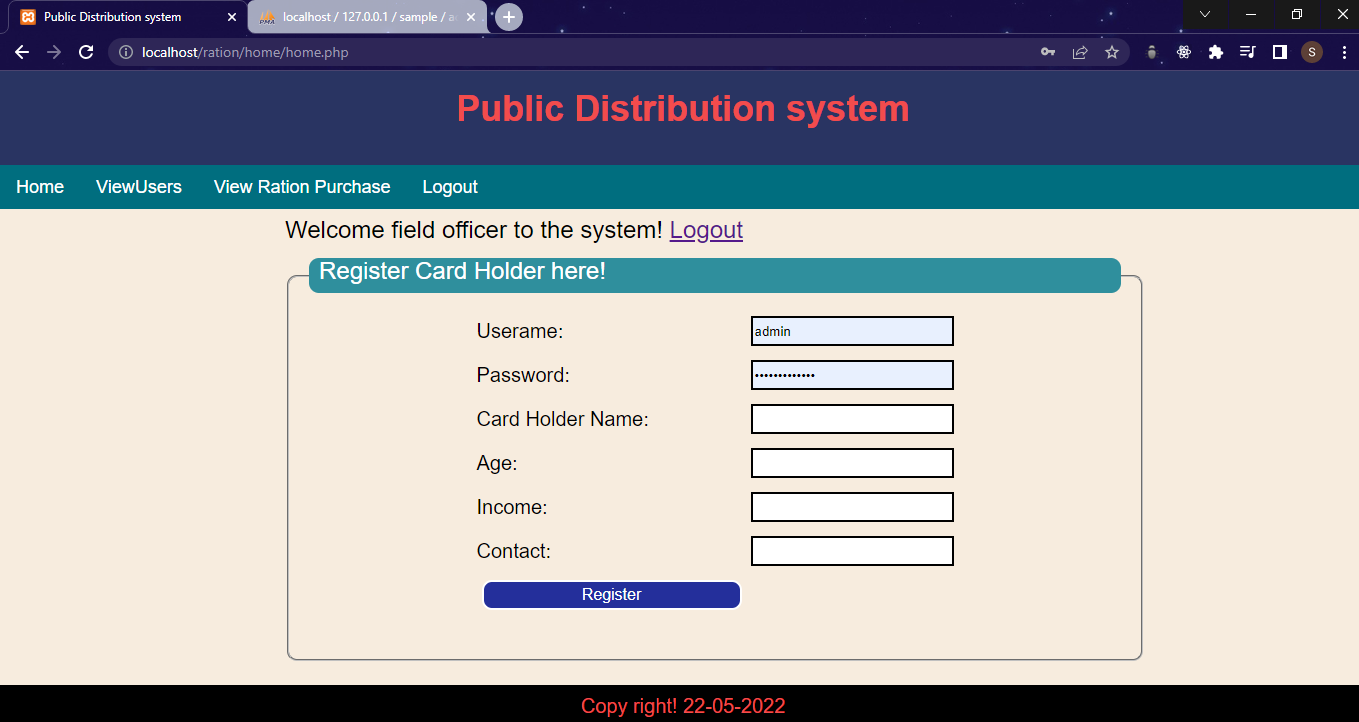Open the React developer tools extension icon

[x=1184, y=52]
